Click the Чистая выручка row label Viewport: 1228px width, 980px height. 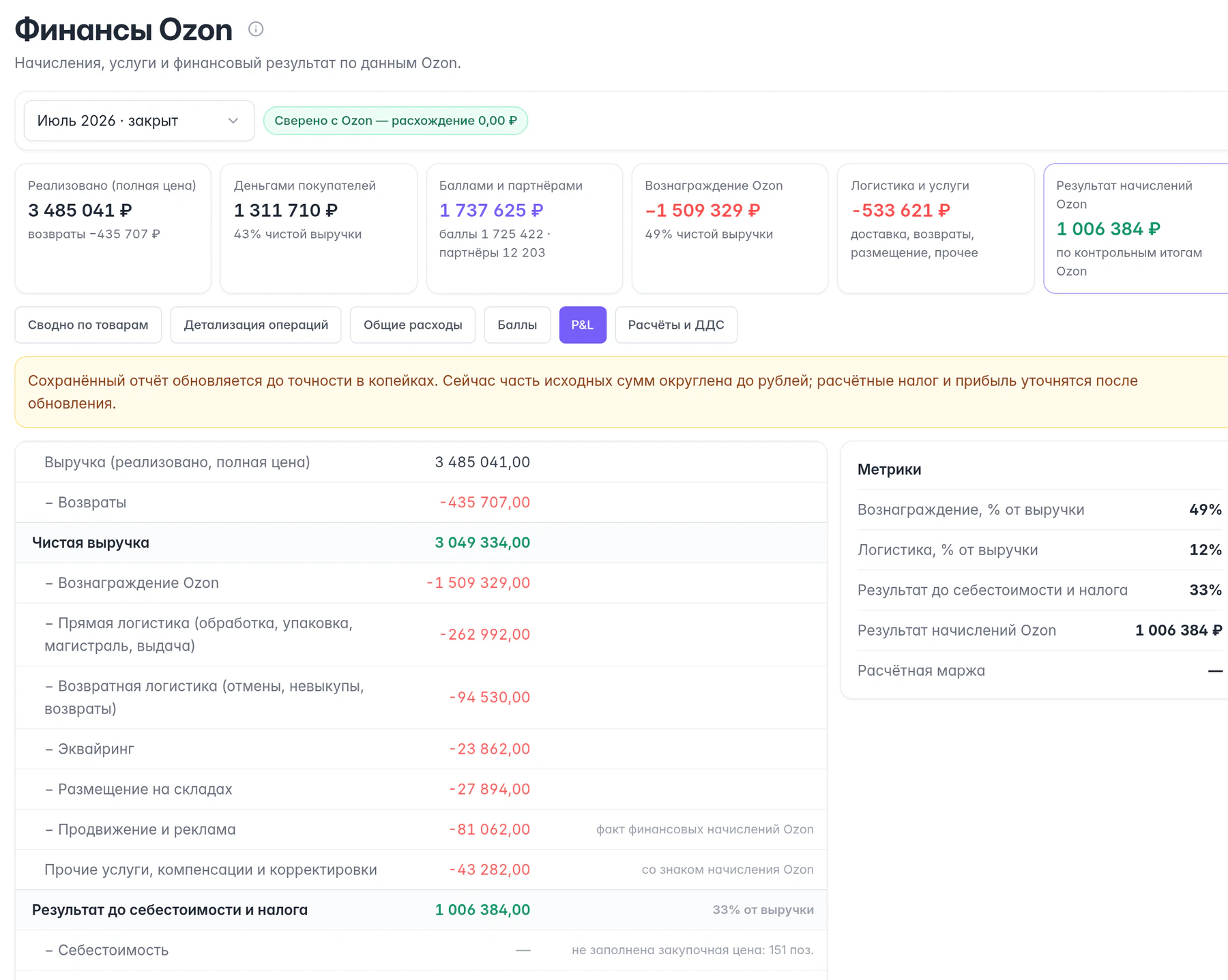pyautogui.click(x=91, y=543)
